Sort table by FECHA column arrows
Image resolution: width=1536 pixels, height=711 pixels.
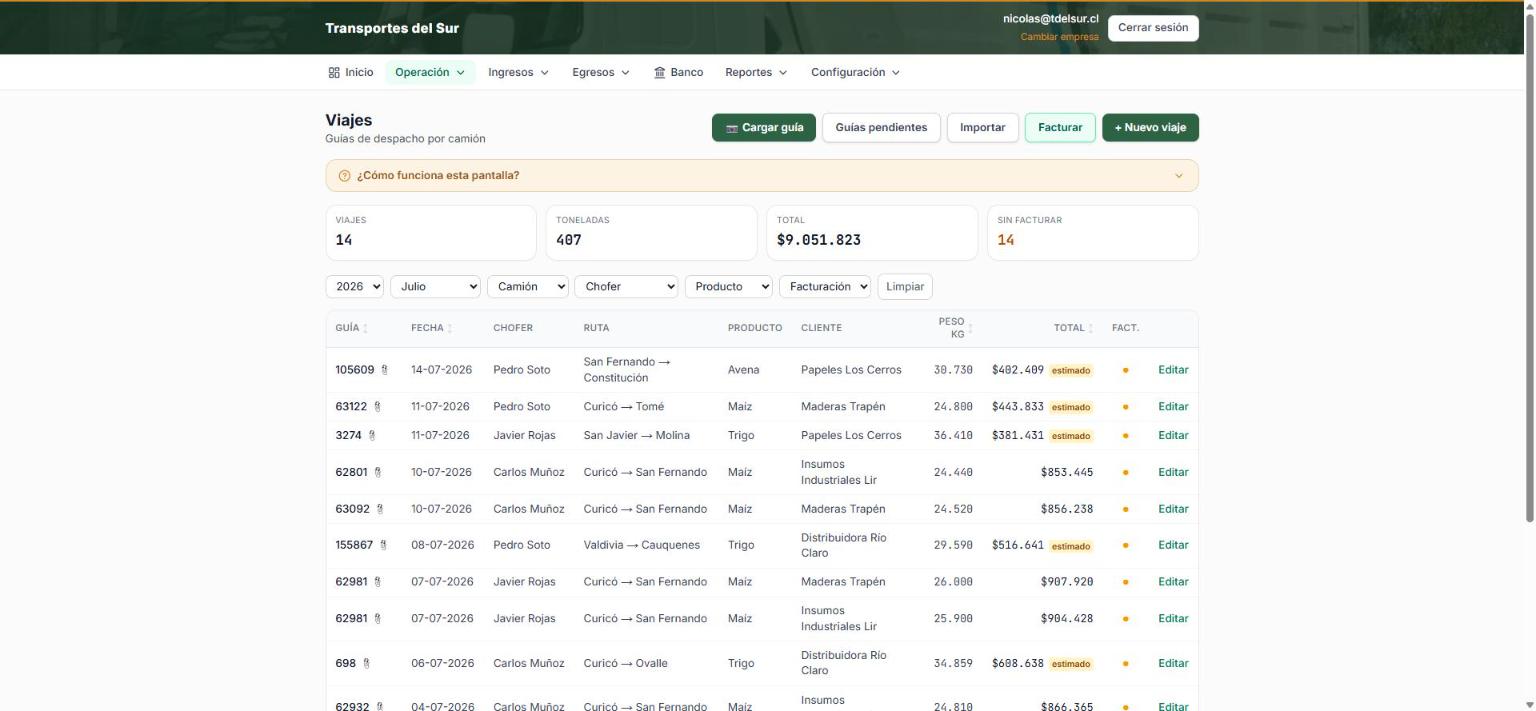click(450, 329)
